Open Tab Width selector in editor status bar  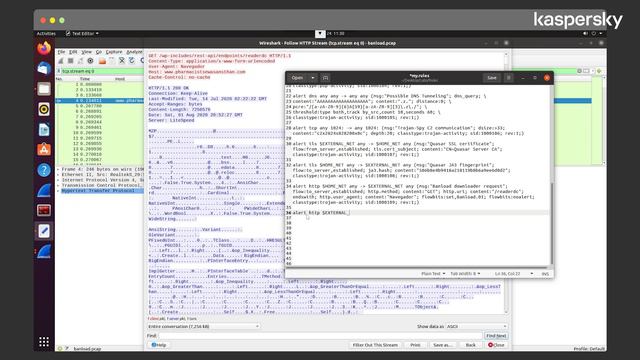[465, 273]
